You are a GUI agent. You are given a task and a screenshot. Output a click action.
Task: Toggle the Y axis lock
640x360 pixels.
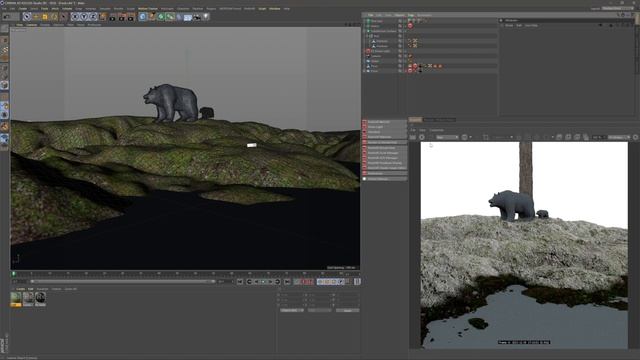(84, 17)
